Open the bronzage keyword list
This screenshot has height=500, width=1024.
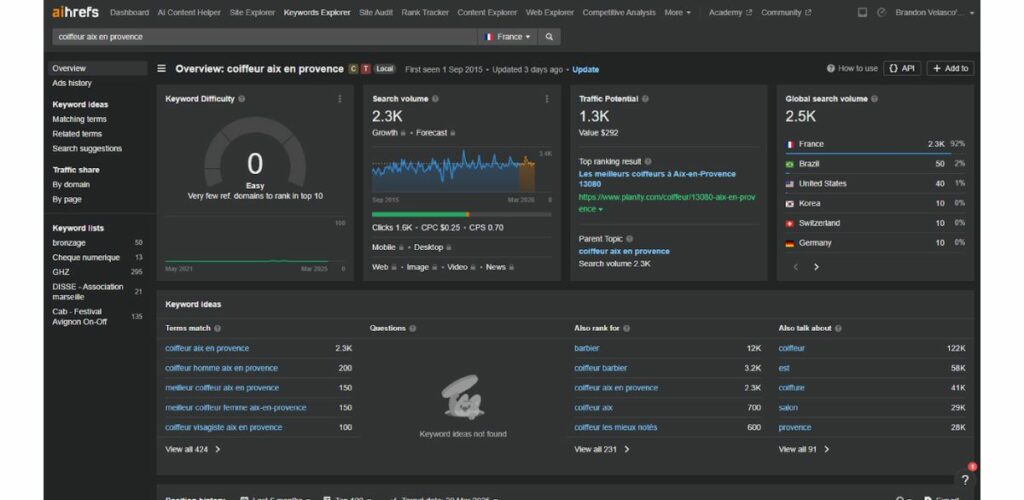tap(69, 243)
